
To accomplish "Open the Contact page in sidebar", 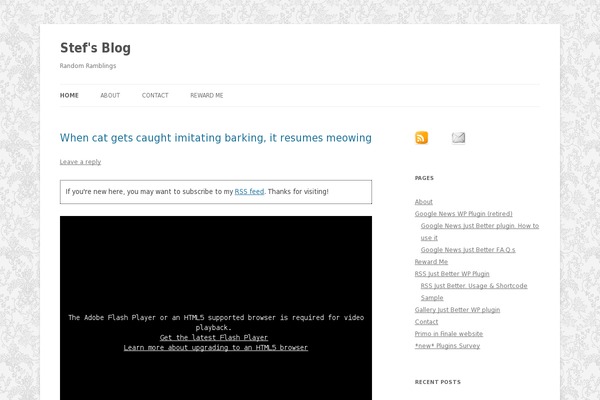I will (426, 322).
